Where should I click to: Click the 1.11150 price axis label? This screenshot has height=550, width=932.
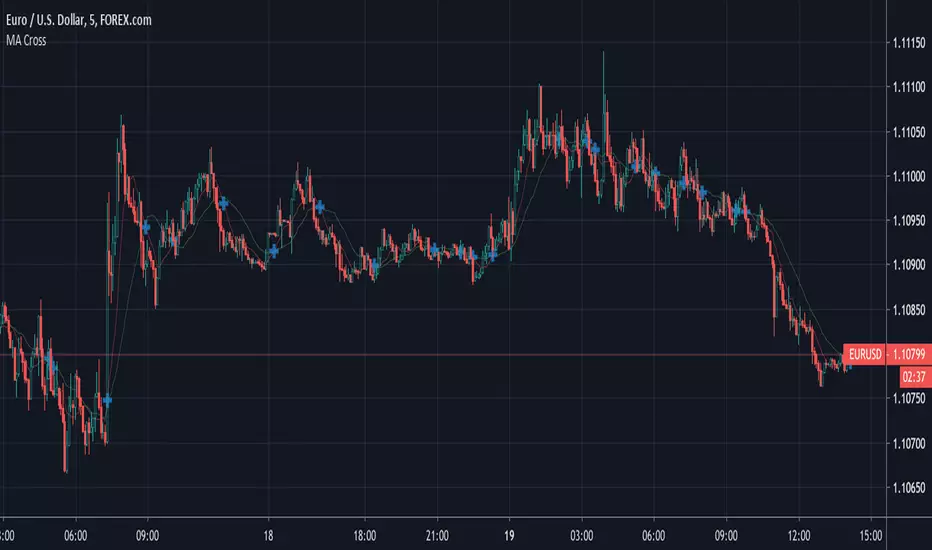click(x=909, y=43)
